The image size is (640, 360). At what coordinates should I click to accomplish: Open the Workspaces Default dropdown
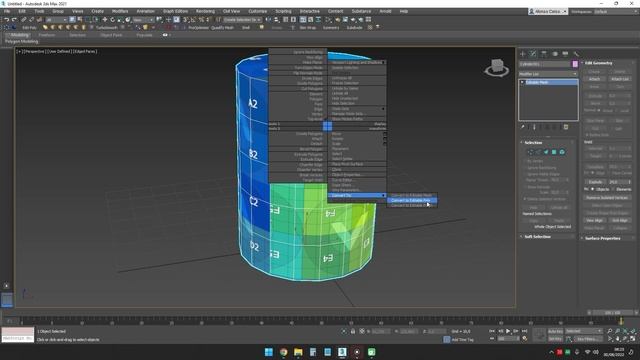click(x=615, y=11)
